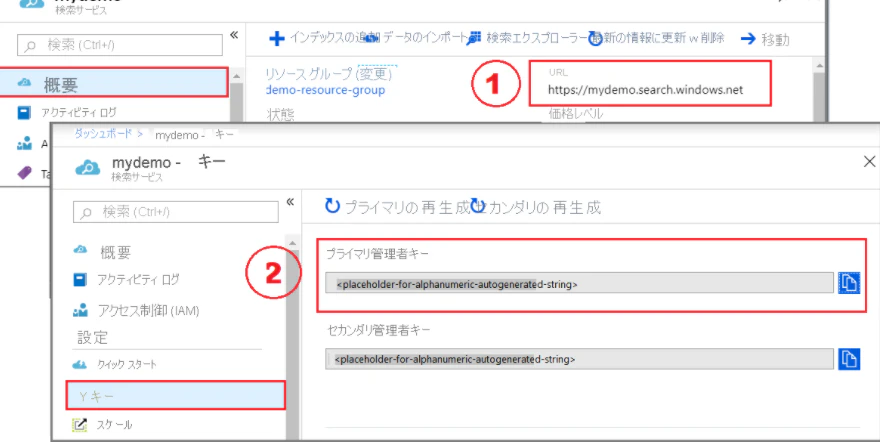
Task: Click the (変更) link next to リソースグループ
Action: pyautogui.click(x=375, y=73)
